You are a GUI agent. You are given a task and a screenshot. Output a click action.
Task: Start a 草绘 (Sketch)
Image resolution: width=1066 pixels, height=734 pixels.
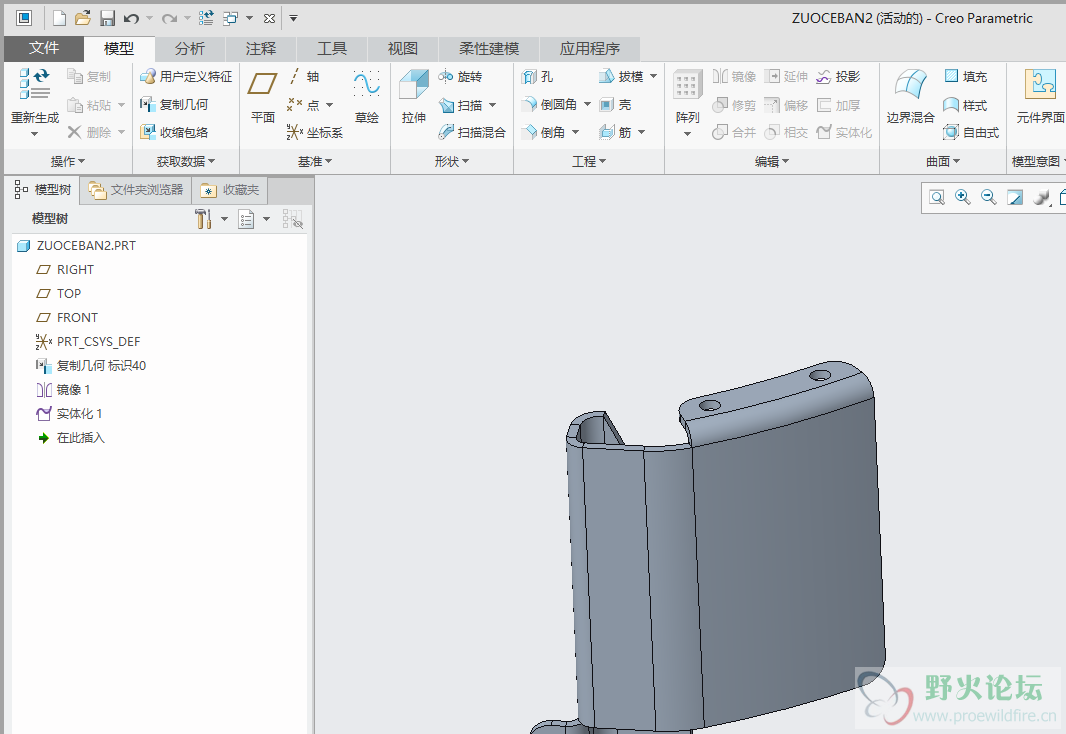[366, 97]
